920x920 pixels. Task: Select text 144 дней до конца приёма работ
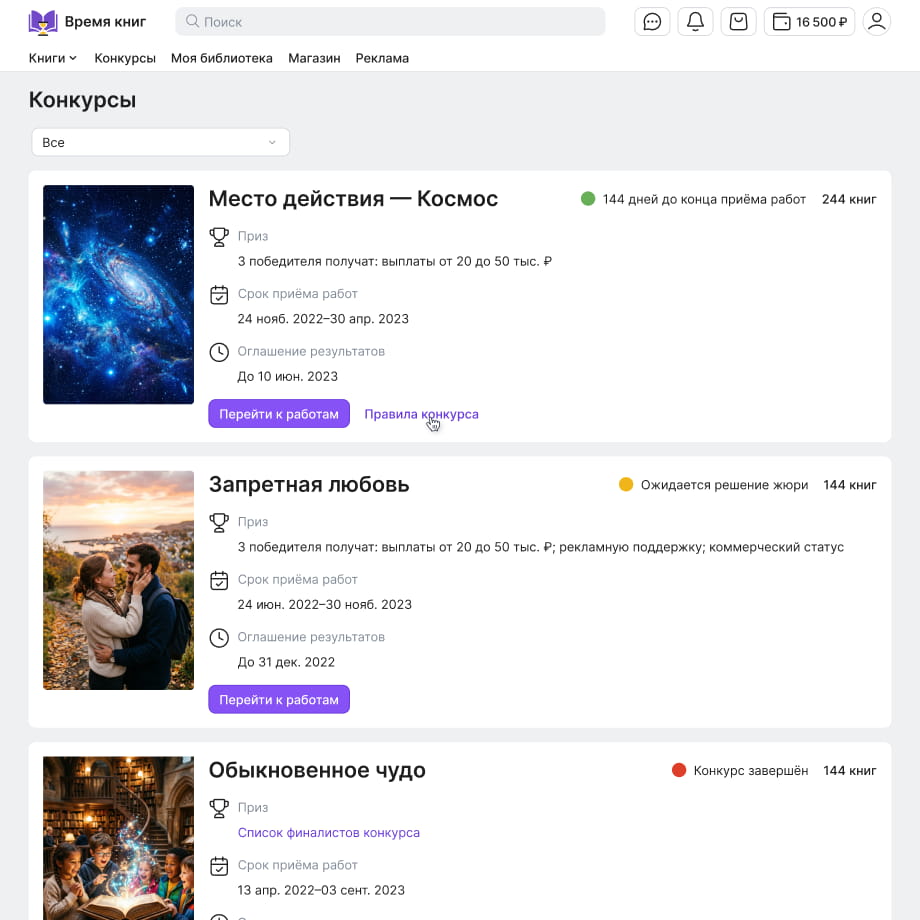tap(704, 199)
